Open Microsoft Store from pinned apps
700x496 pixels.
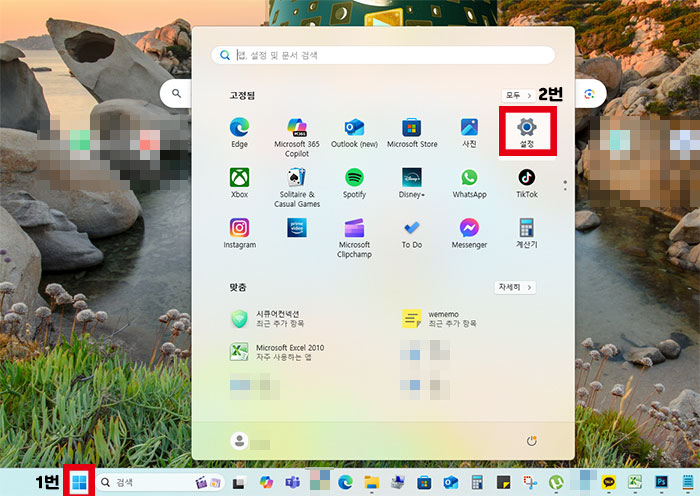point(412,133)
